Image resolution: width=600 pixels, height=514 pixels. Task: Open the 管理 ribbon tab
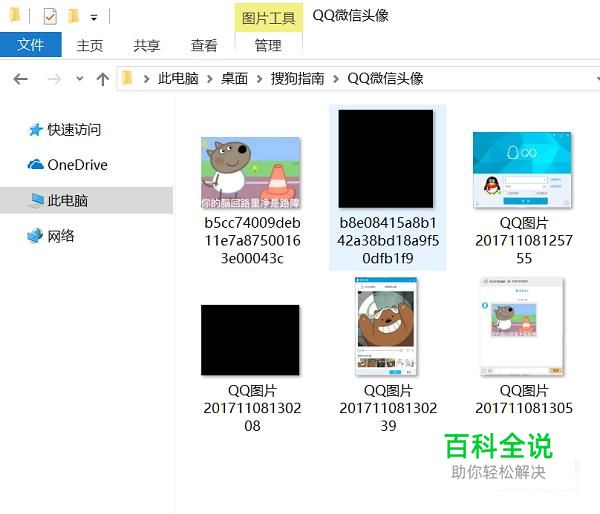coord(268,46)
